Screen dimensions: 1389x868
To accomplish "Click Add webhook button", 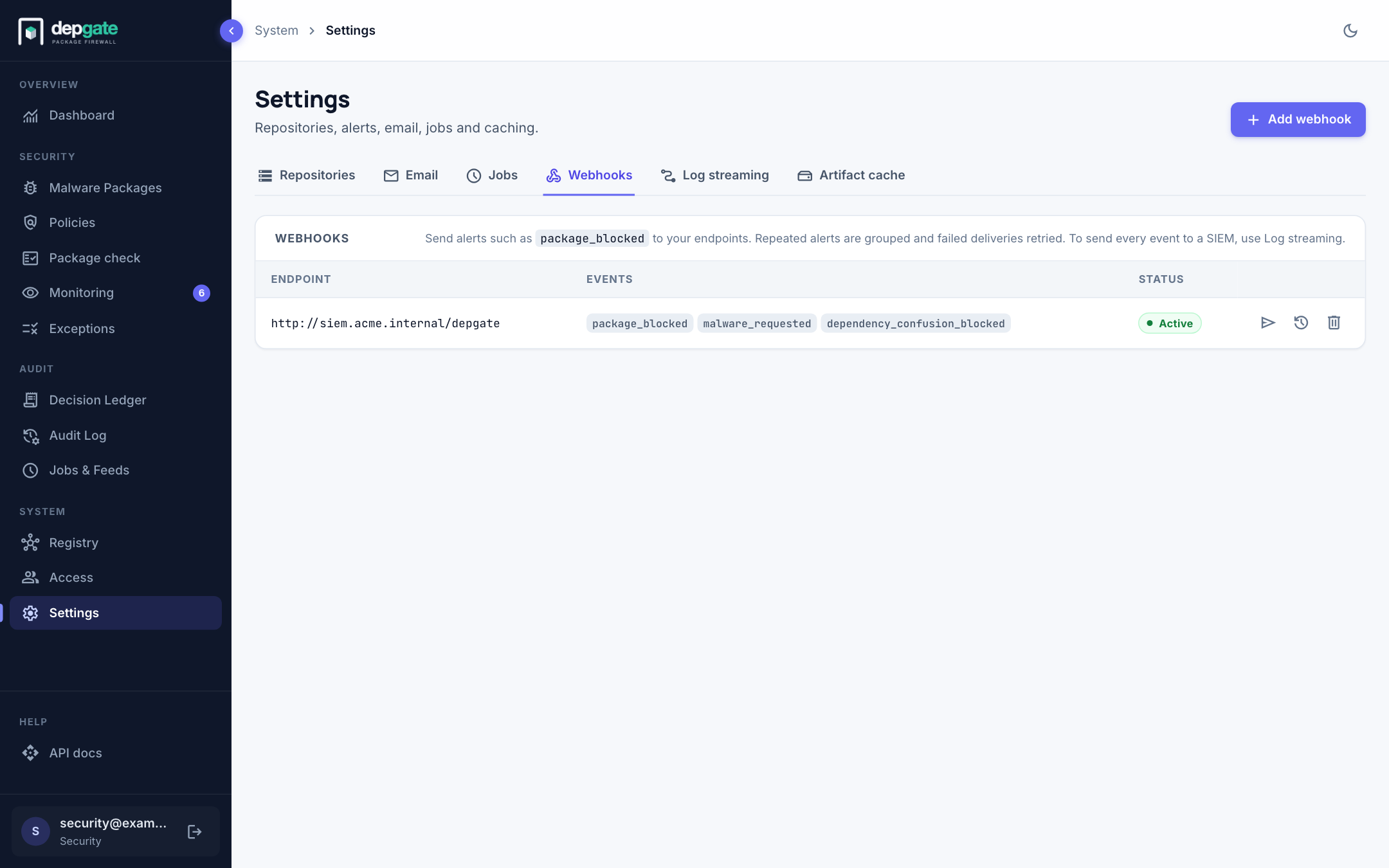I will coord(1298,120).
